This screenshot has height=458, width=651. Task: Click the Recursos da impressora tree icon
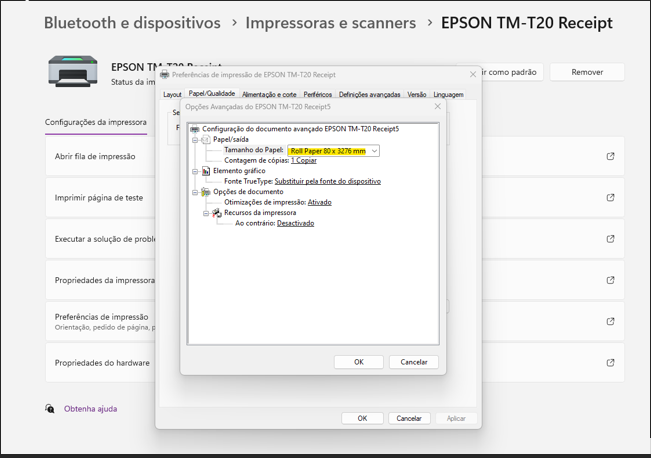217,213
